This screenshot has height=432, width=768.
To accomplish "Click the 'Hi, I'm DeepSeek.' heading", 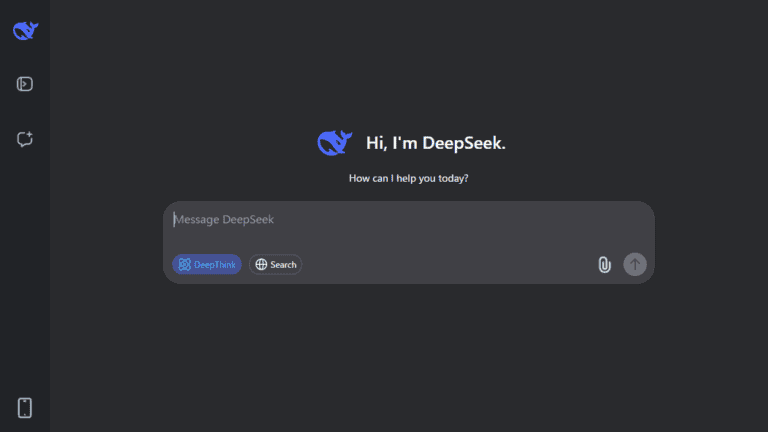I will click(x=436, y=143).
